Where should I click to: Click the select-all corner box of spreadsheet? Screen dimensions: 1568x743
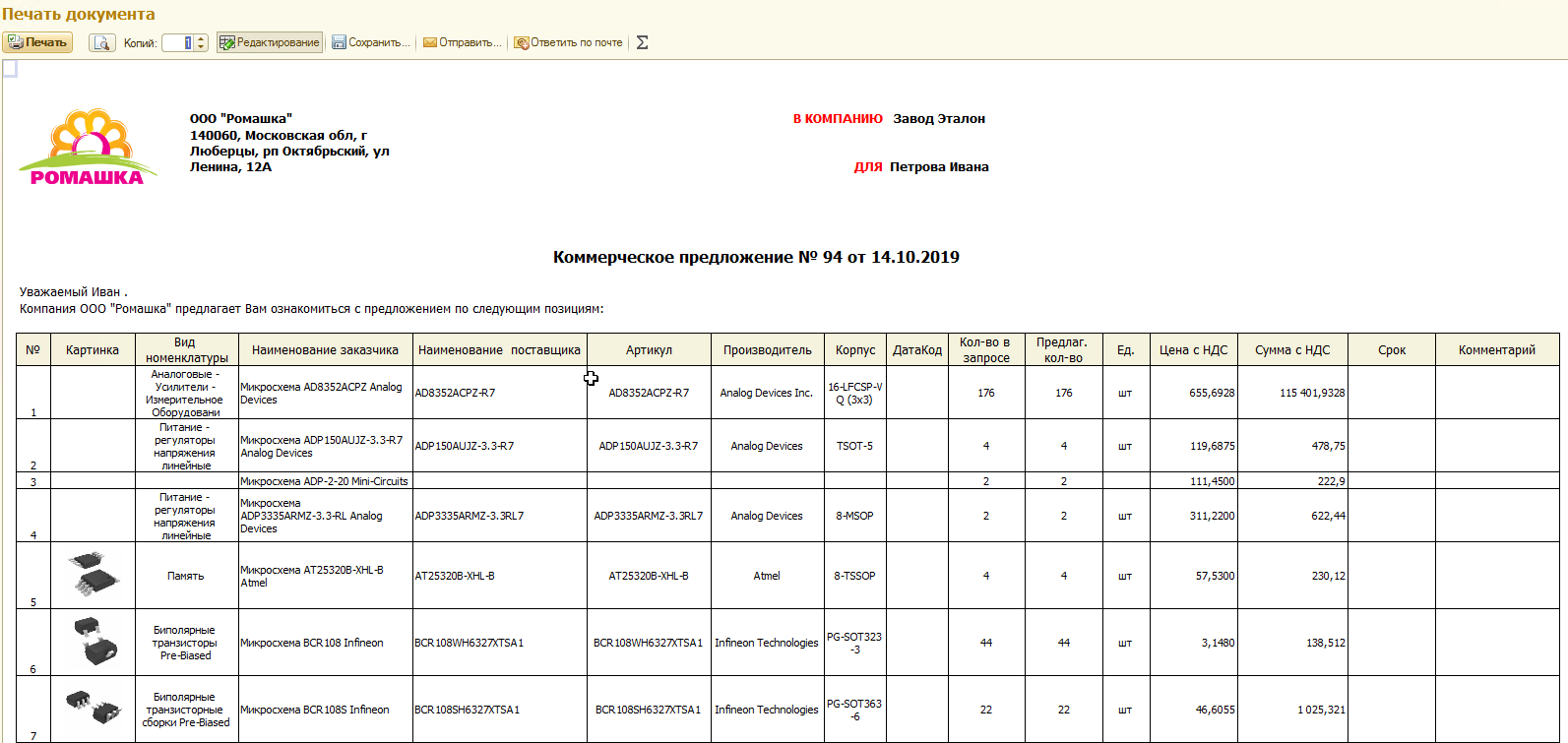click(x=10, y=68)
